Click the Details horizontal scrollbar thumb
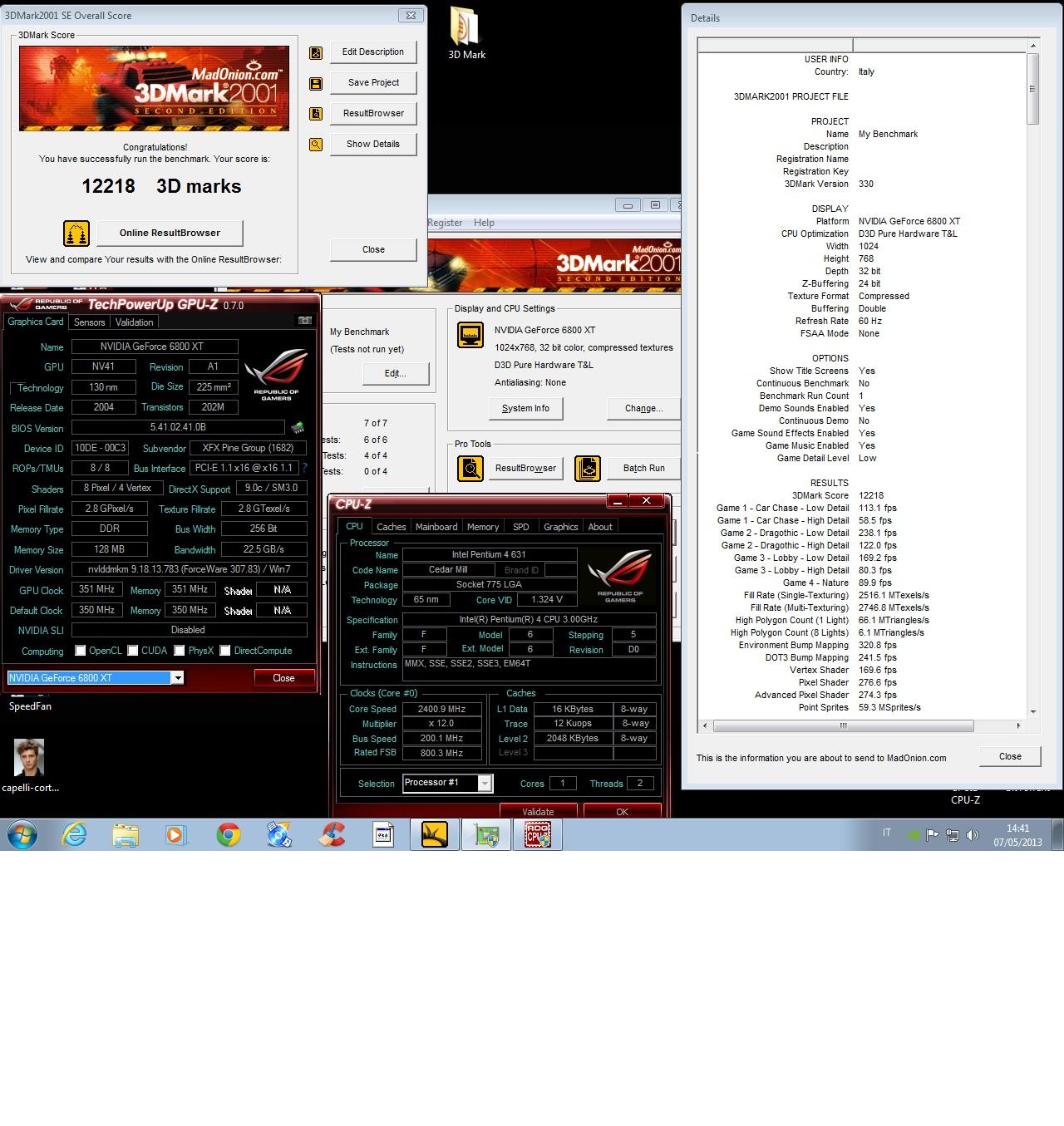Image resolution: width=1064 pixels, height=1126 pixels. click(843, 725)
